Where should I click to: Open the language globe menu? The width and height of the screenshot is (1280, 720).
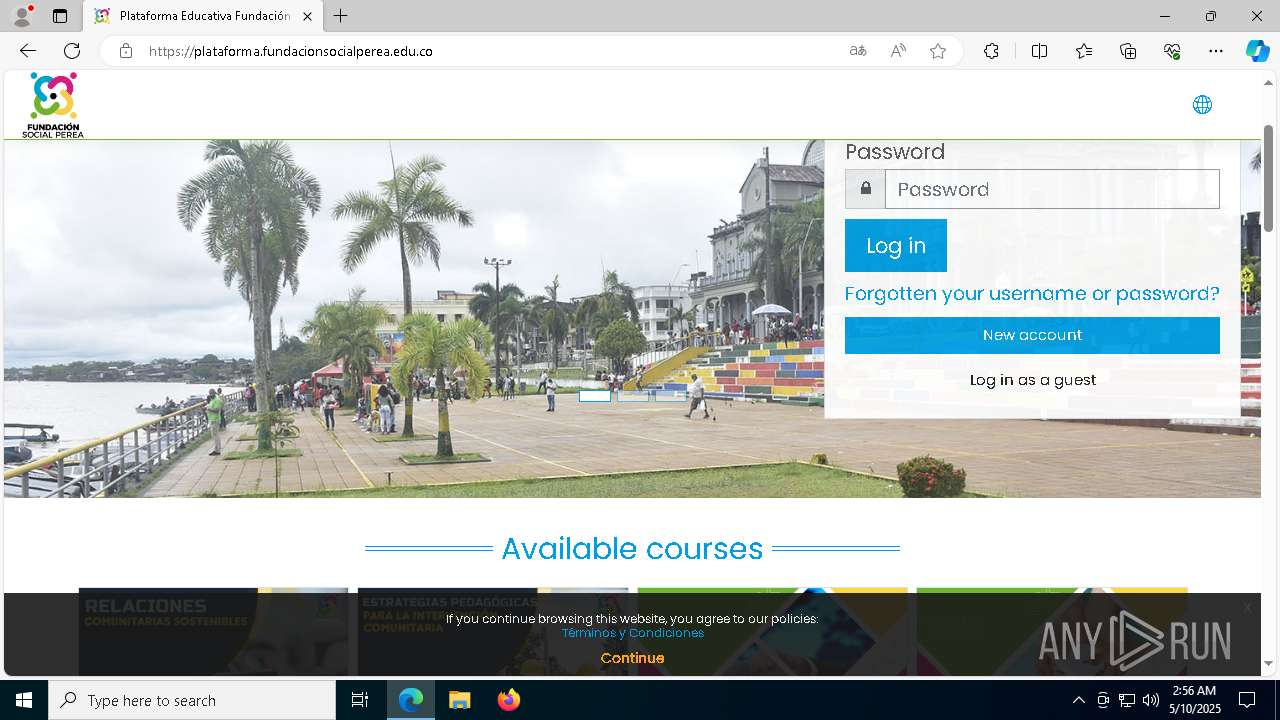tap(1202, 105)
